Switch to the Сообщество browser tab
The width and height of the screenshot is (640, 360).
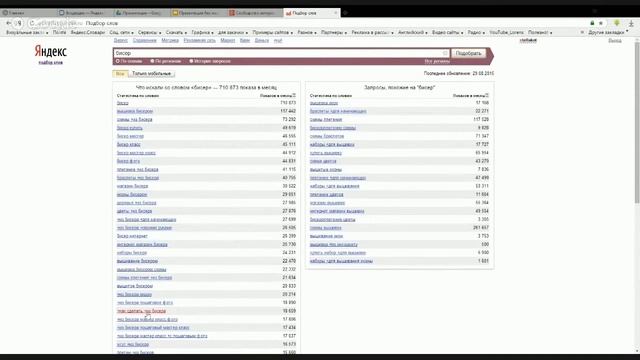click(x=255, y=13)
